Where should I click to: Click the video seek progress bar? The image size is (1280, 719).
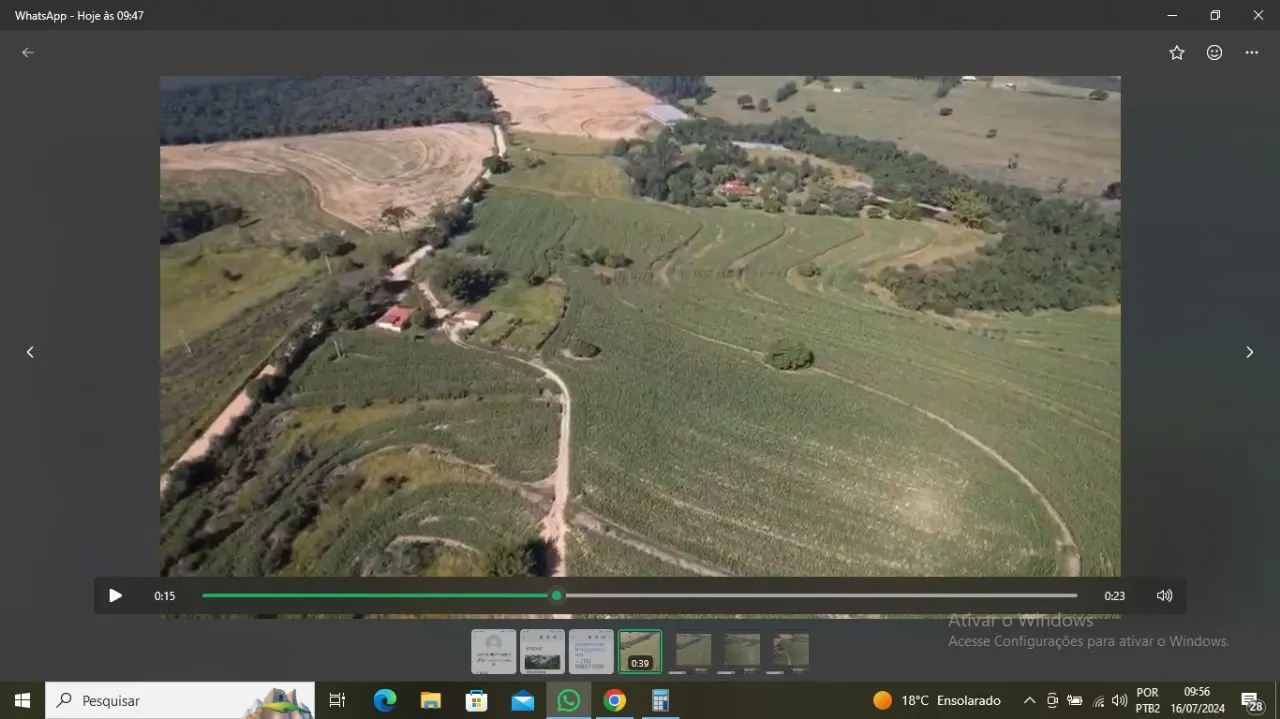pyautogui.click(x=640, y=596)
